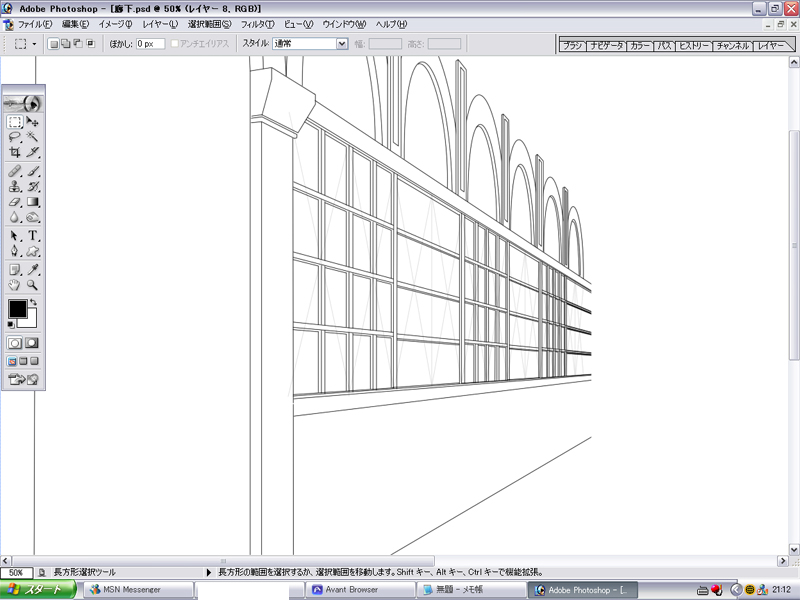Open the チャンネル palette tab
800x600 pixels.
733,46
